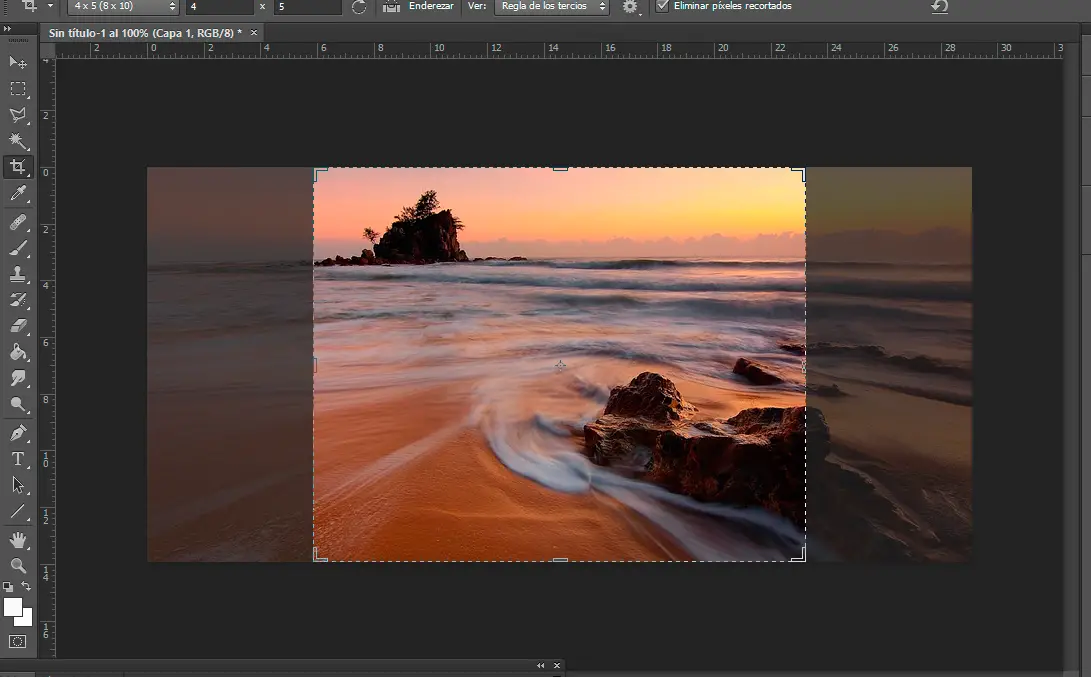The image size is (1091, 677).
Task: Select the Horizontal Type tool
Action: click(18, 459)
